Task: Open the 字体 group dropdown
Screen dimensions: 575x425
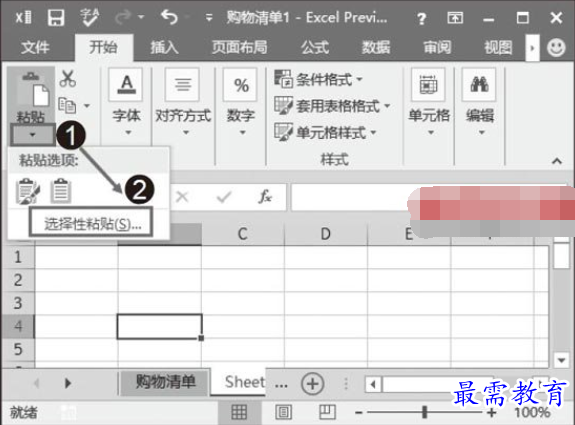Action: click(x=128, y=132)
